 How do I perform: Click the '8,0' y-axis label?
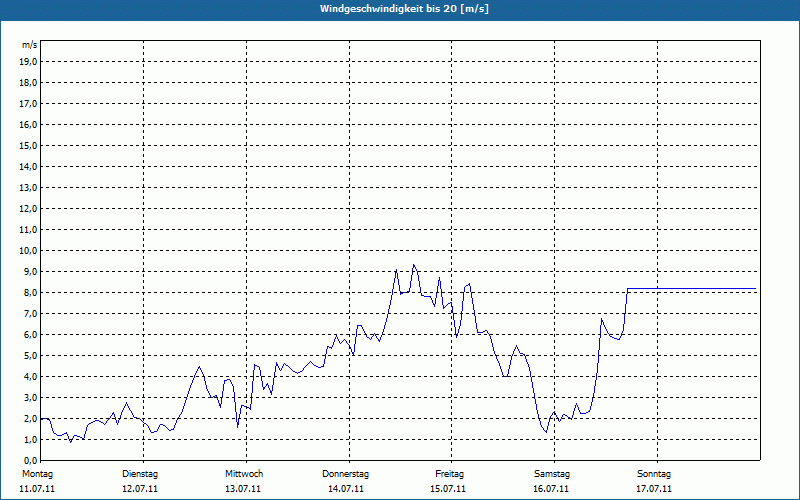tap(30, 292)
